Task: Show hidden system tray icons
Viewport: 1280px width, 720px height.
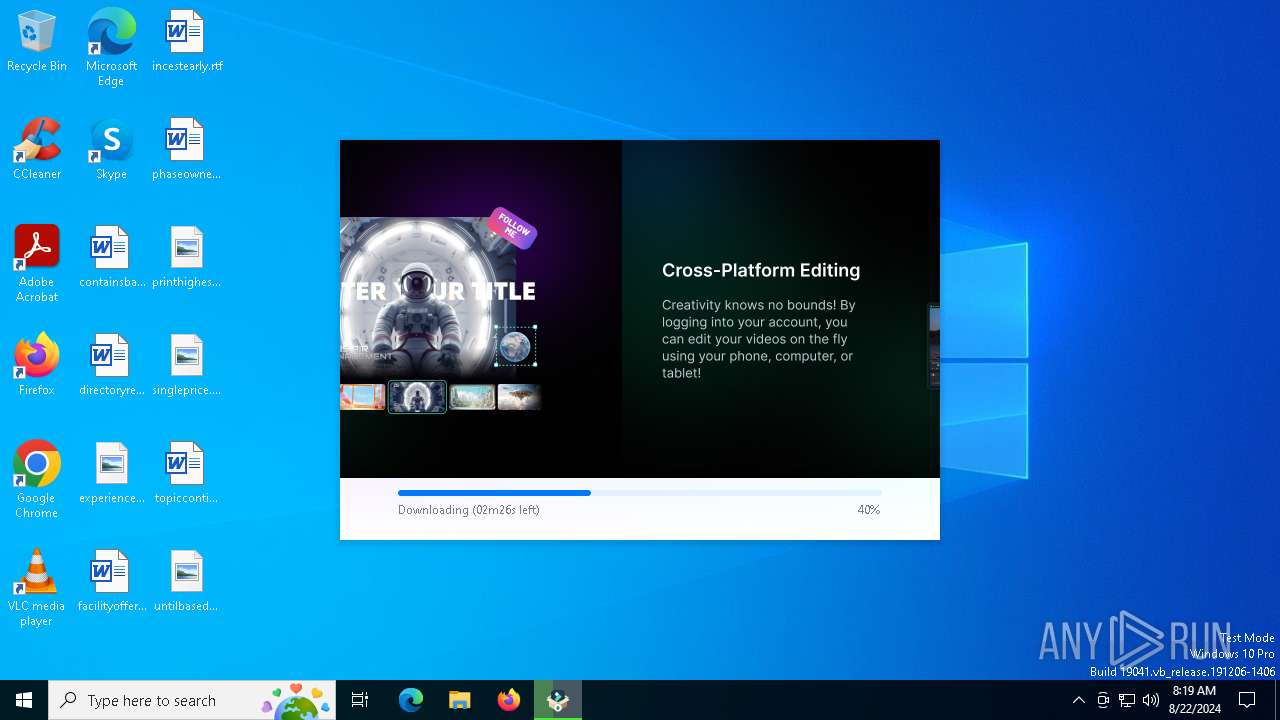Action: coord(1078,700)
